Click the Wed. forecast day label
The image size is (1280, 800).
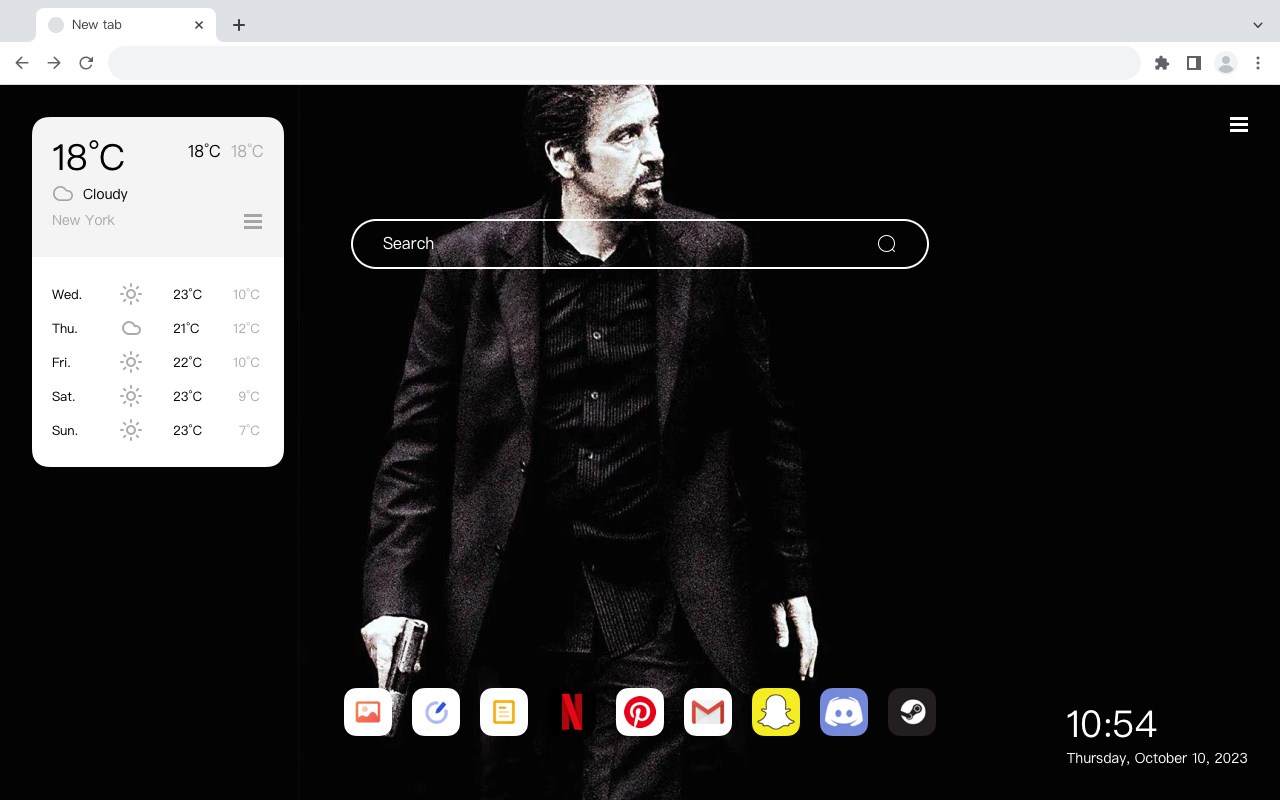coord(67,294)
